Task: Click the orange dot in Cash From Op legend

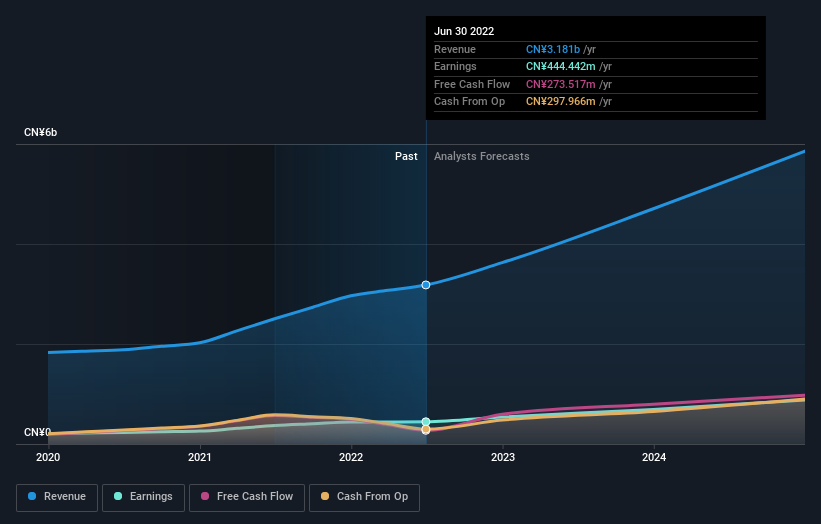Action: [325, 496]
